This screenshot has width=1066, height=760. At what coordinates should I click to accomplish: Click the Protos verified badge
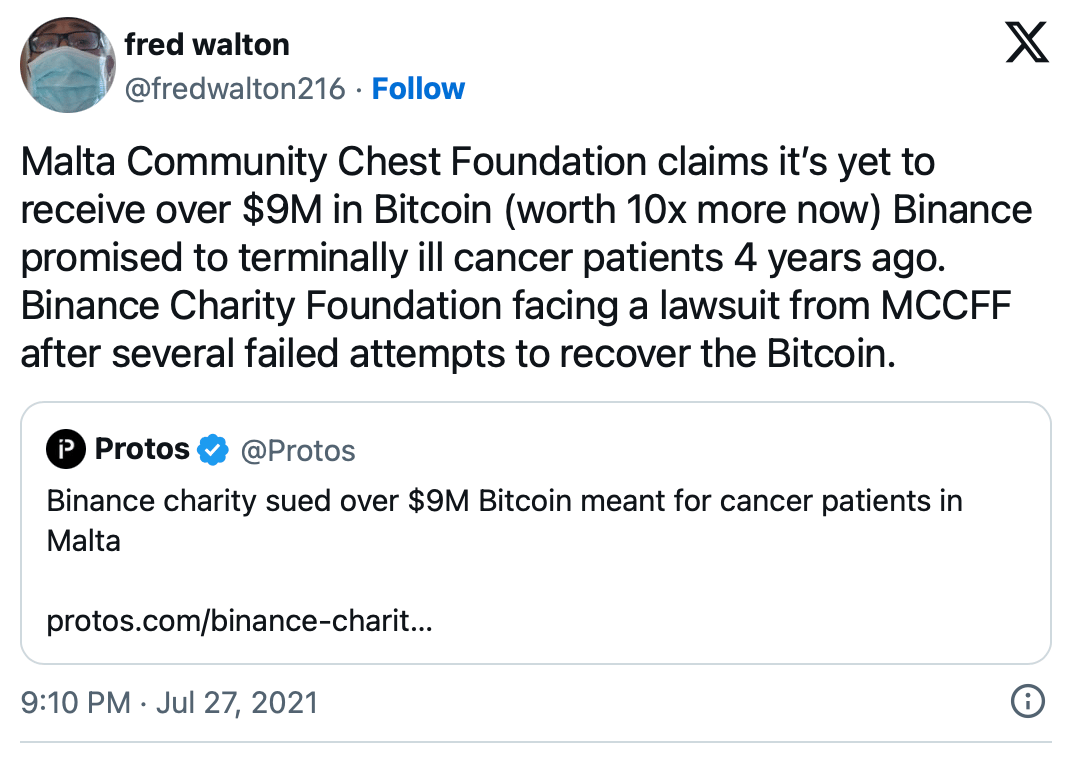[212, 450]
